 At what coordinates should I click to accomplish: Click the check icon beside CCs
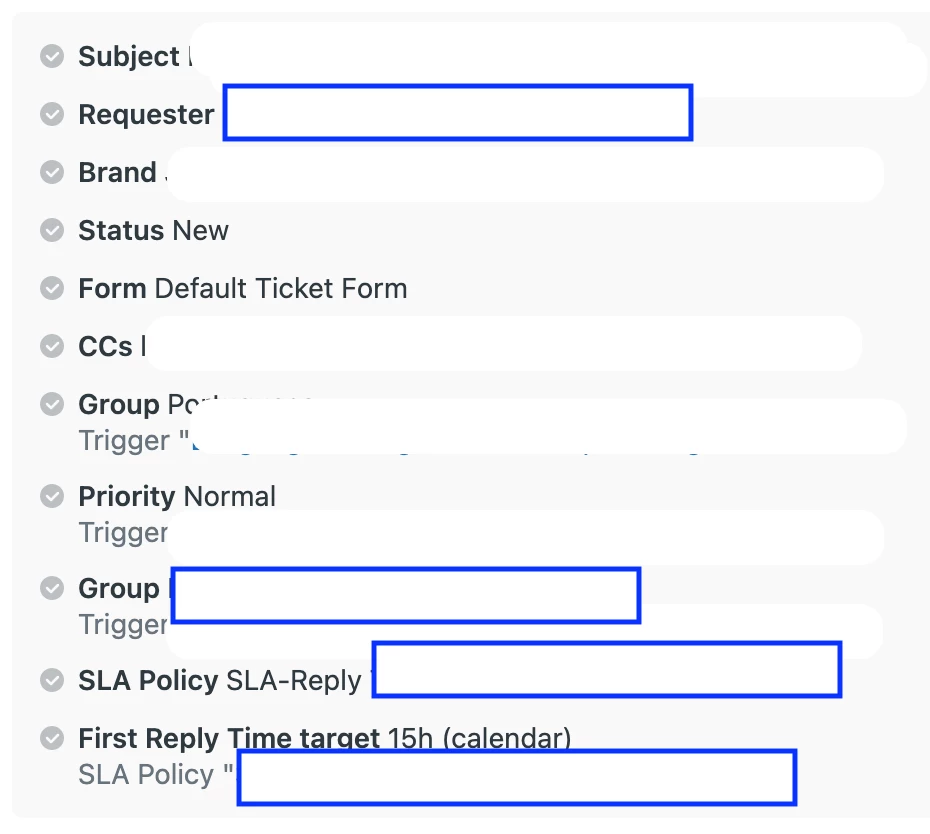click(x=52, y=346)
